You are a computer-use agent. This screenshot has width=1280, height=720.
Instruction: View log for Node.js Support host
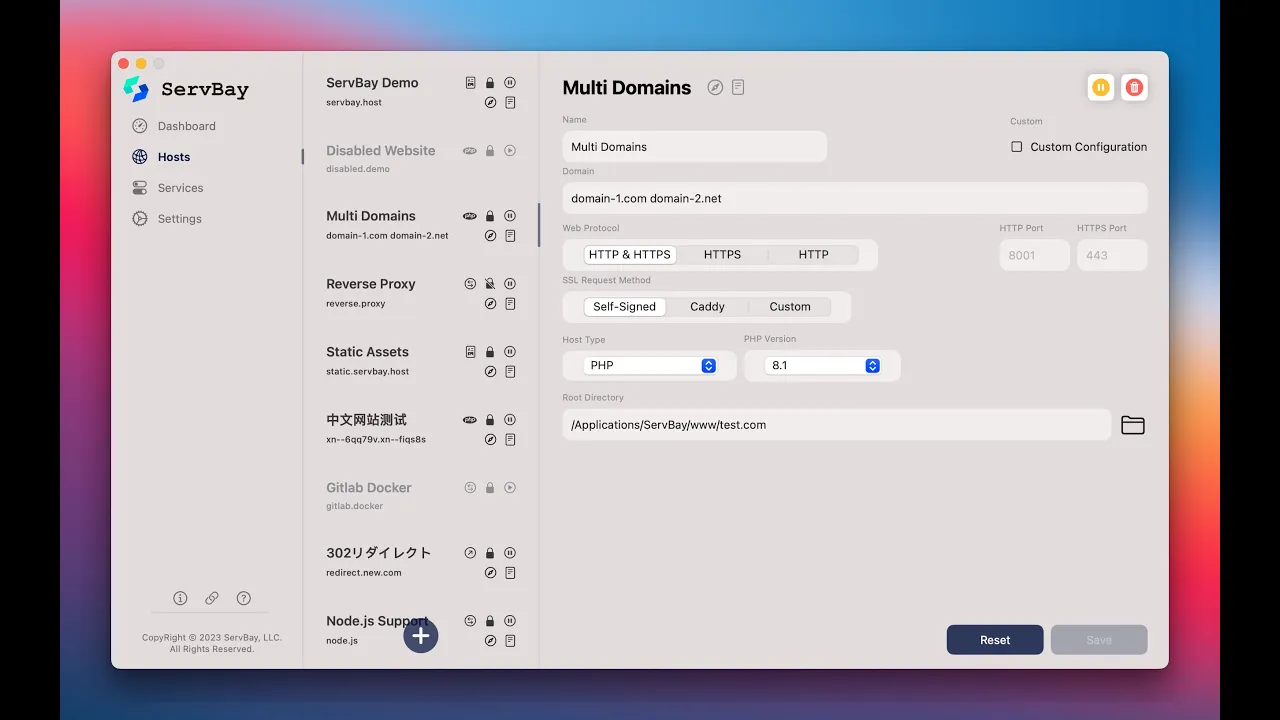(510, 640)
